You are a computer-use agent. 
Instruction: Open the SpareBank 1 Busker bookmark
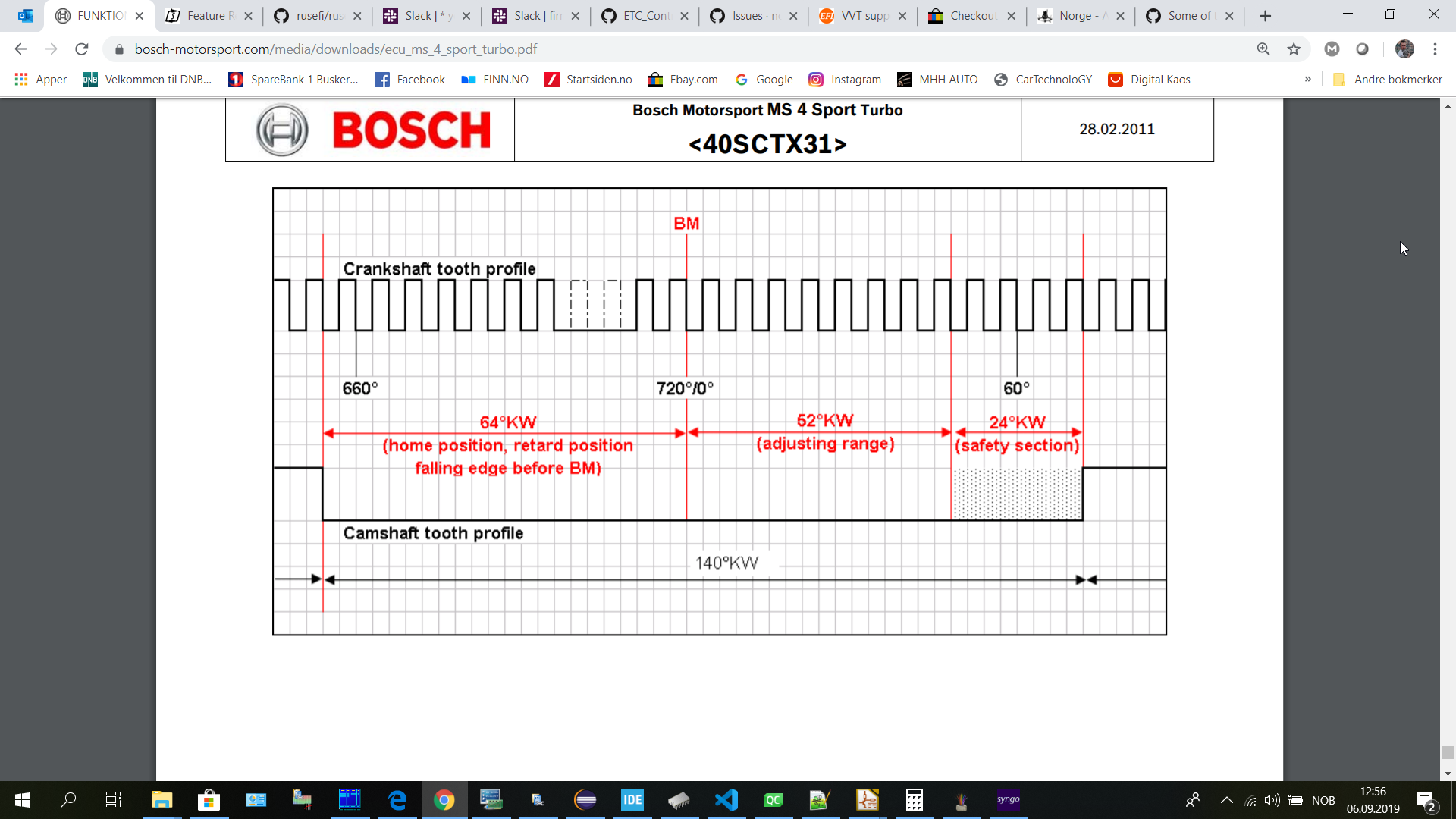coord(293,80)
